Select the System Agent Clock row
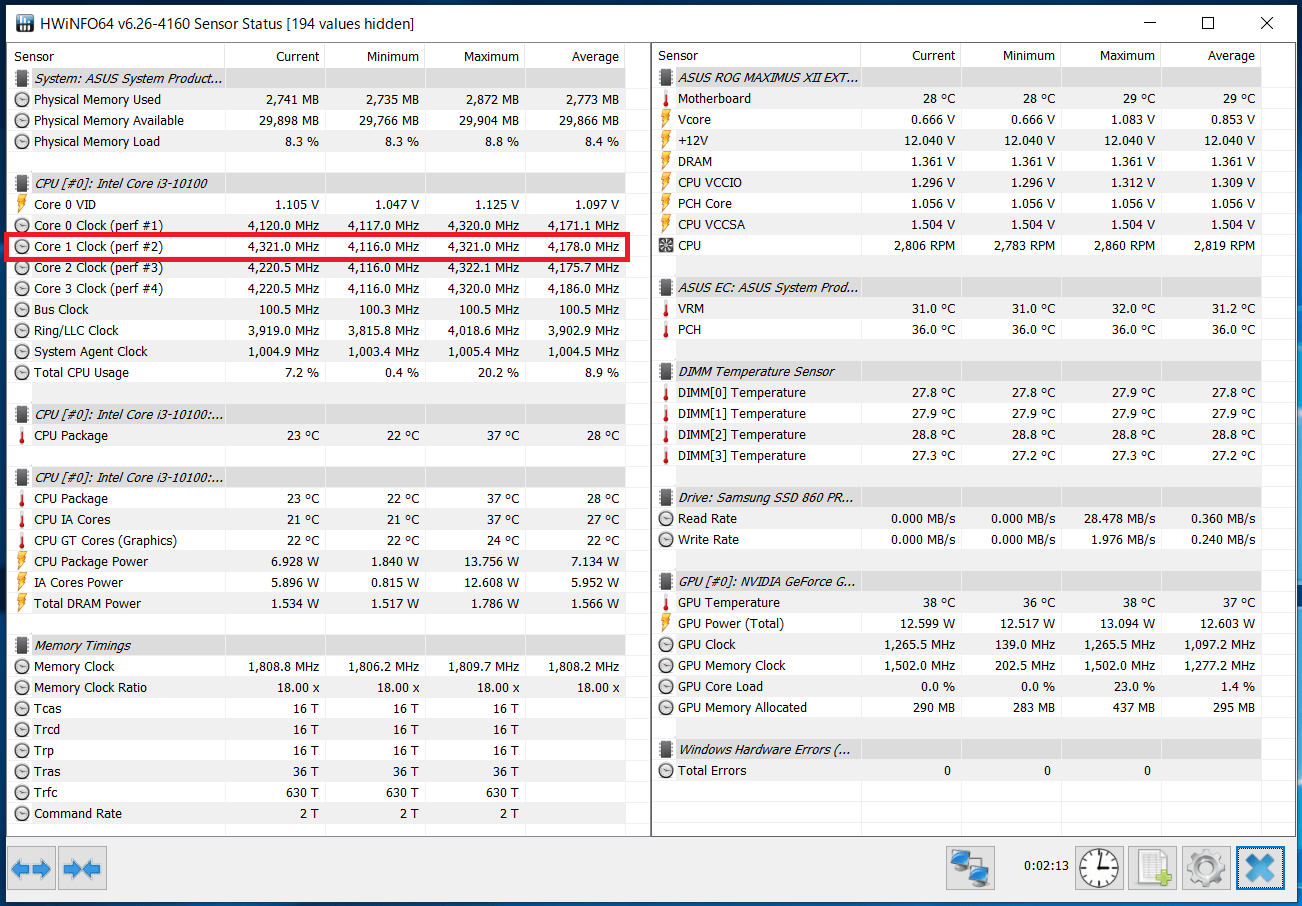The image size is (1302, 906). [317, 351]
